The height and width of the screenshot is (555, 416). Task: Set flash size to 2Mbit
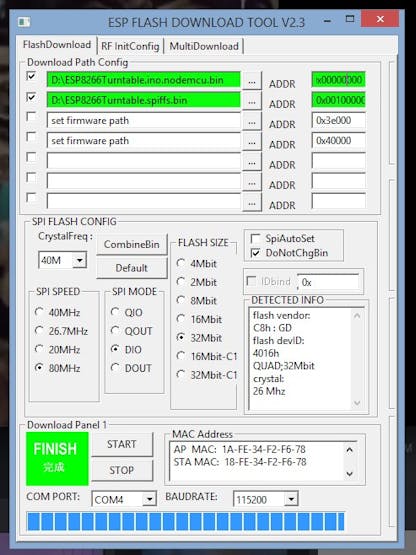196,282
